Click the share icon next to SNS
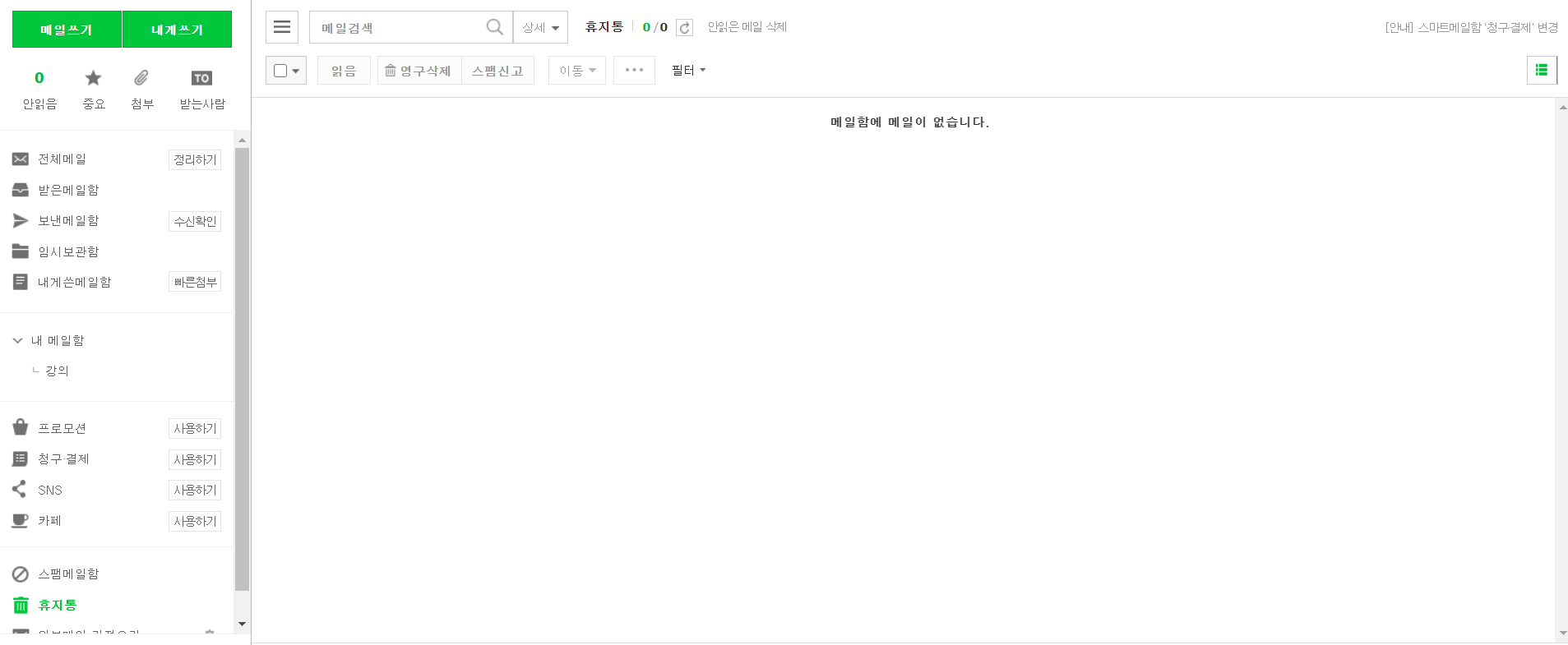The width and height of the screenshot is (1568, 645). [x=20, y=489]
